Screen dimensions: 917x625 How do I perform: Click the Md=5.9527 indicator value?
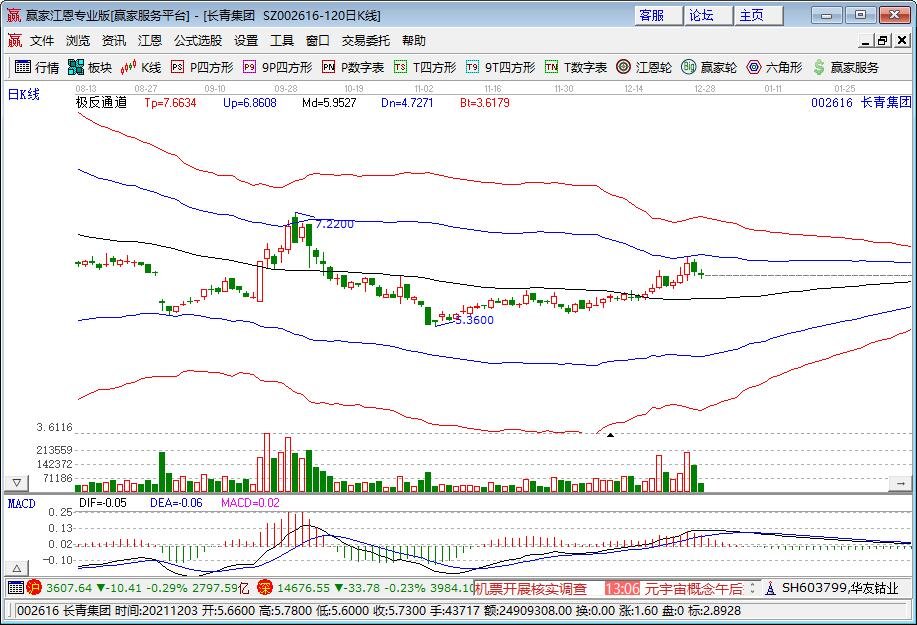329,103
